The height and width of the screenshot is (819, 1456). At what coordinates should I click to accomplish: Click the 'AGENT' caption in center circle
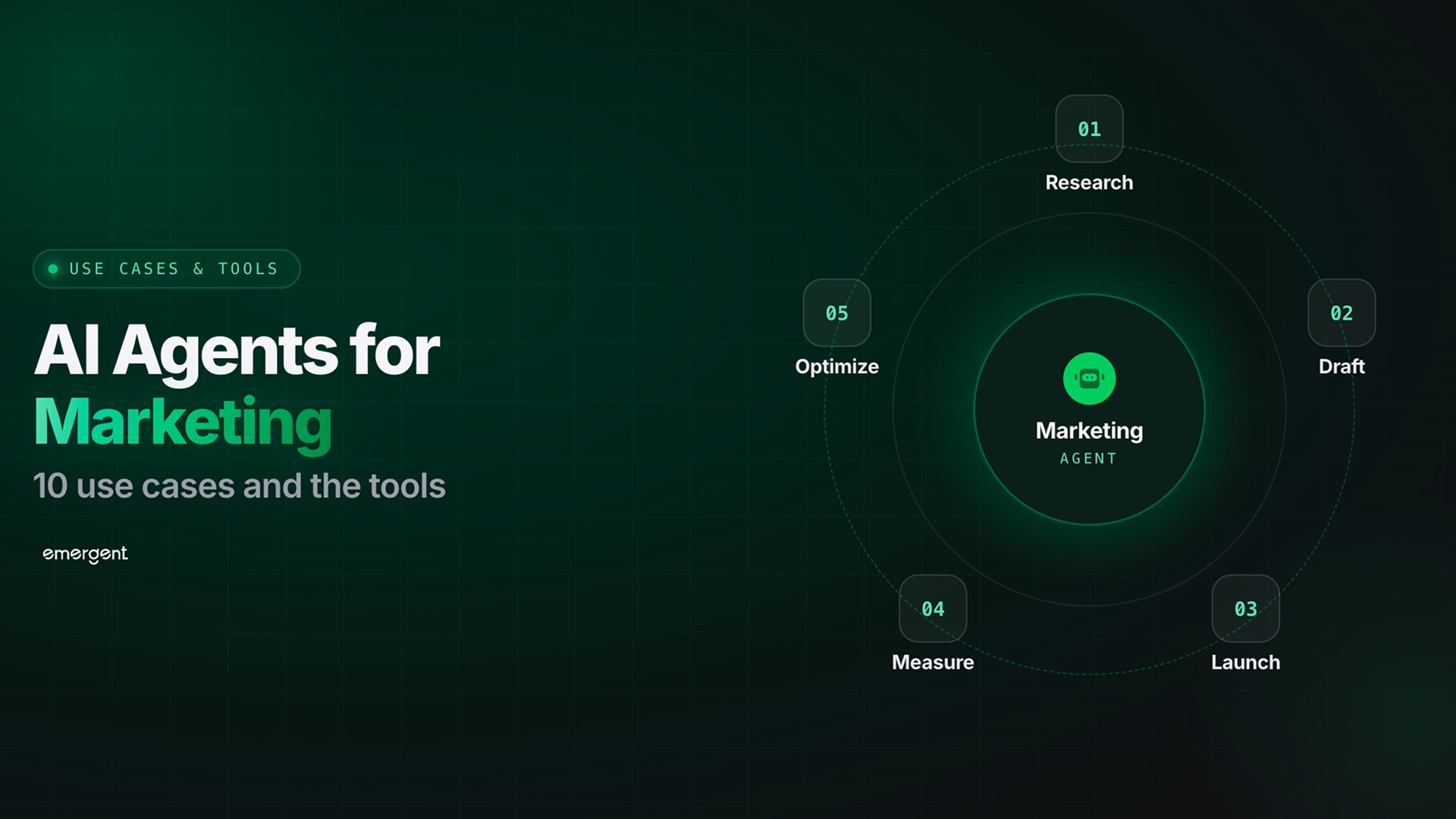pyautogui.click(x=1088, y=459)
